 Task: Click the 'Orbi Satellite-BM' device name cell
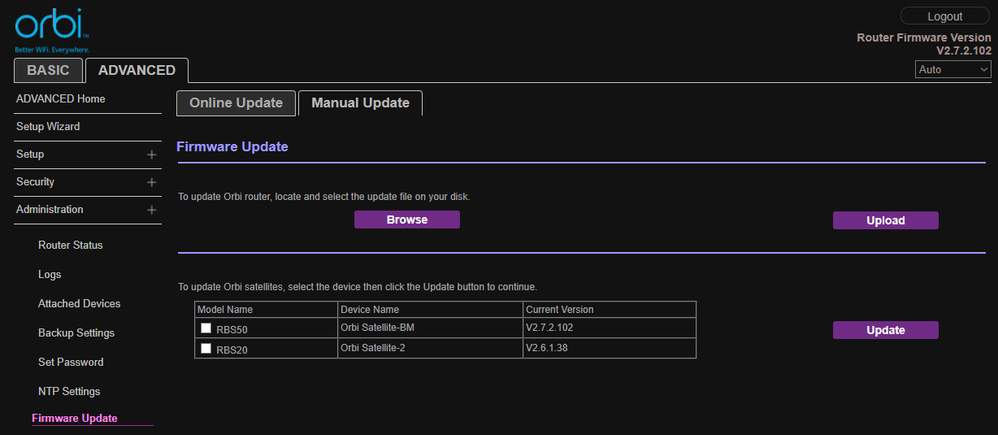(430, 328)
